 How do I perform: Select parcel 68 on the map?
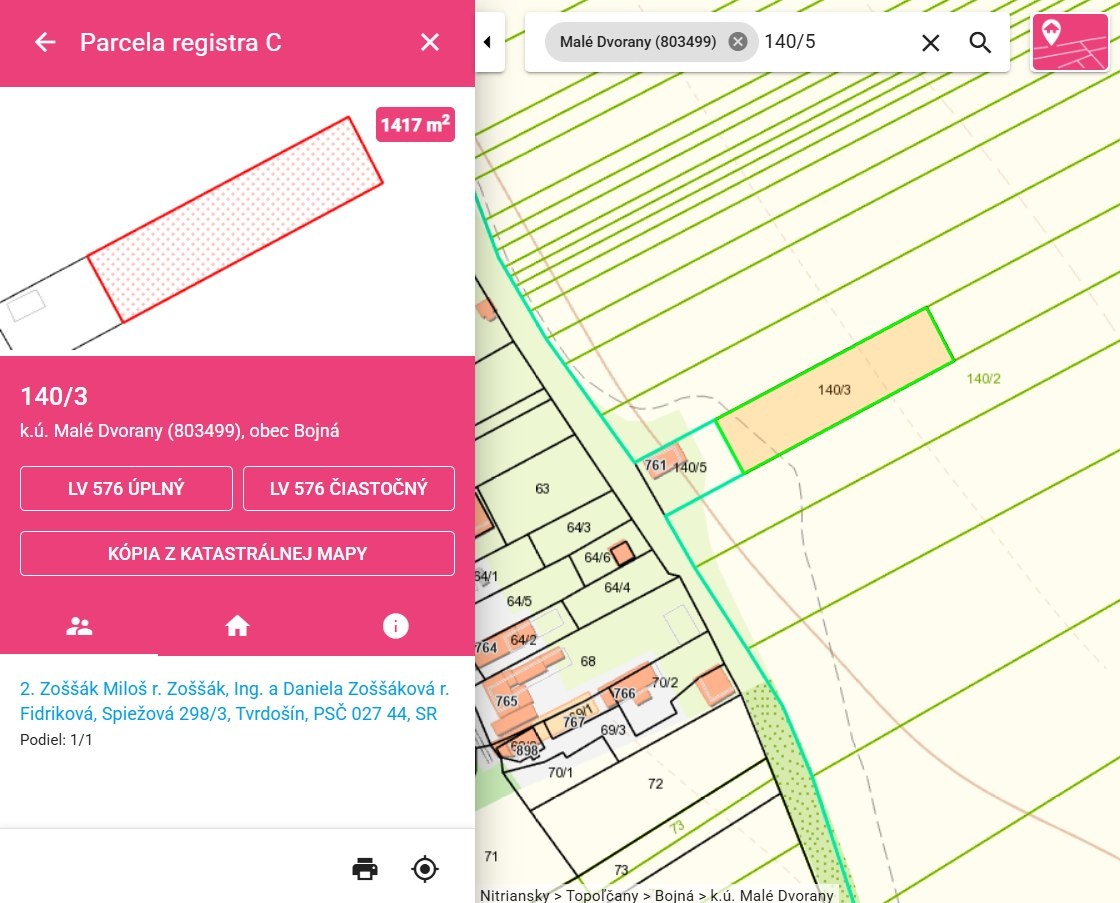[x=588, y=662]
